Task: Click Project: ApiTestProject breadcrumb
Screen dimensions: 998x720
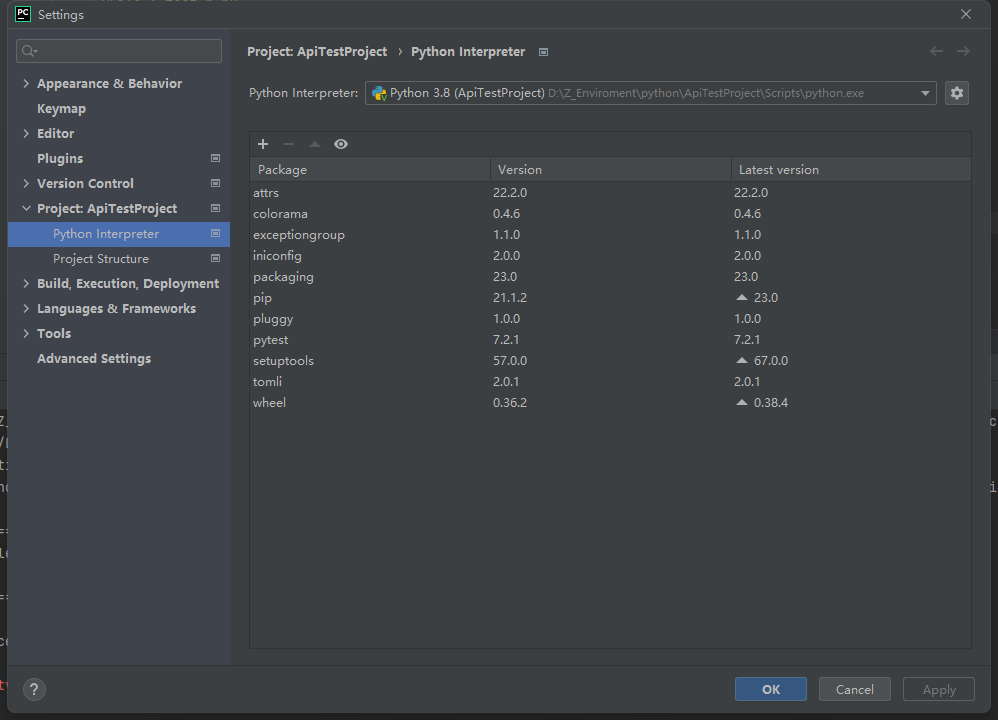Action: pyautogui.click(x=317, y=52)
